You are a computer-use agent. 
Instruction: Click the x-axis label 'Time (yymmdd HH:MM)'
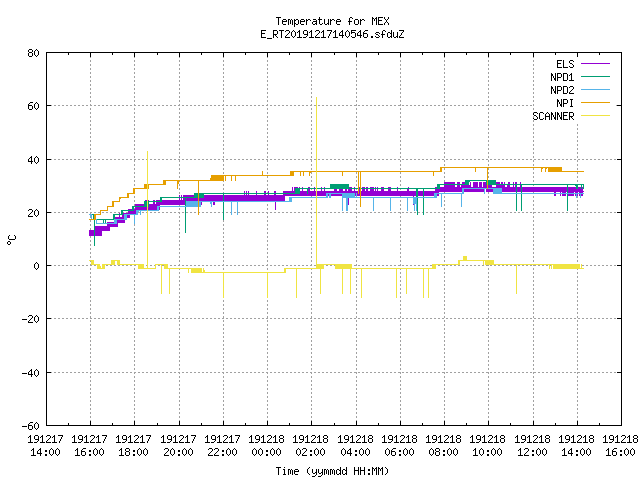[x=332, y=471]
